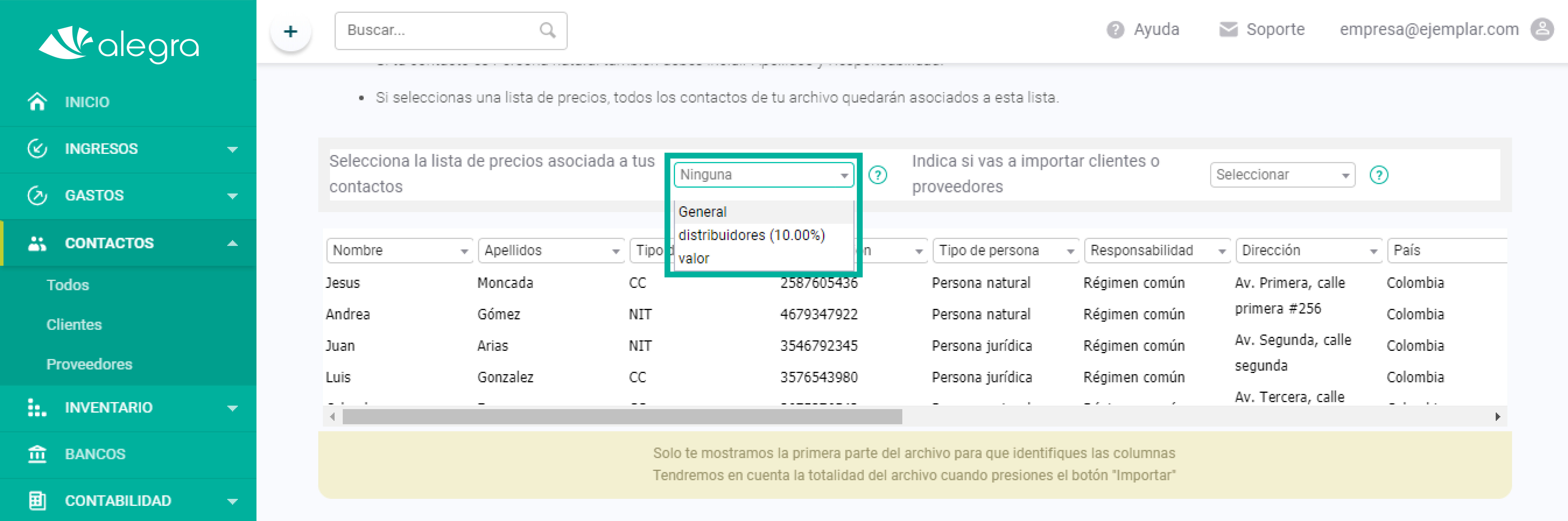
Task: Click the search magnifier icon
Action: [547, 30]
